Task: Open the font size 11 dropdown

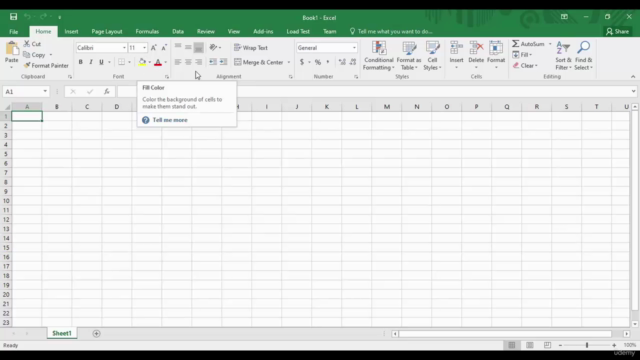Action: pos(144,48)
